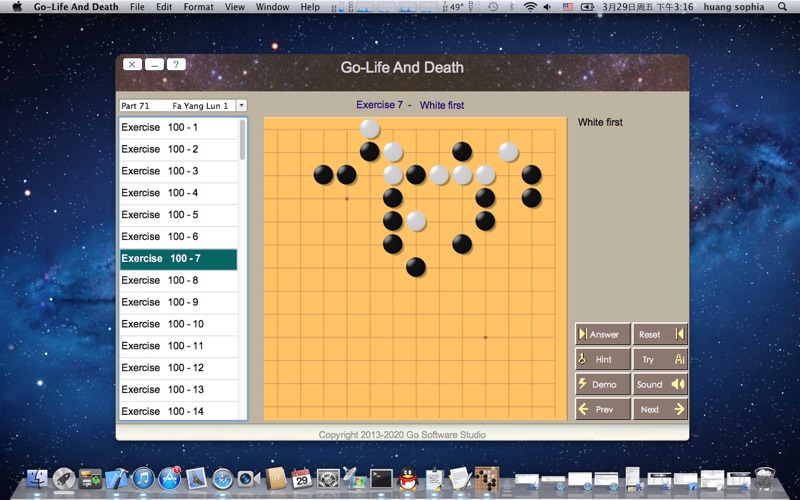Screen dimensions: 800x500
Task: Open System Preferences gear in dock
Action: point(329,479)
